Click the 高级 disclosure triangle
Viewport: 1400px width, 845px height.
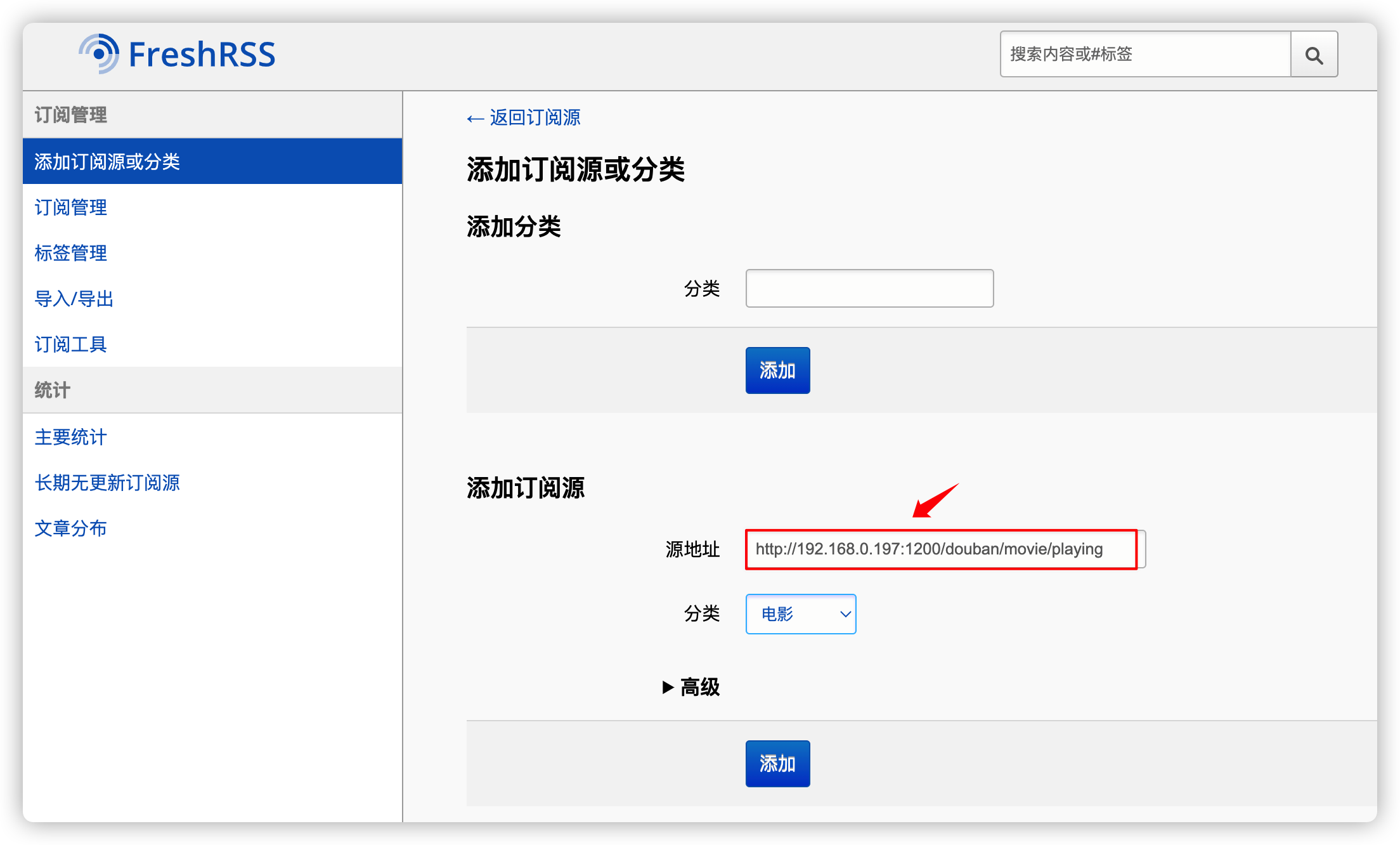(668, 687)
